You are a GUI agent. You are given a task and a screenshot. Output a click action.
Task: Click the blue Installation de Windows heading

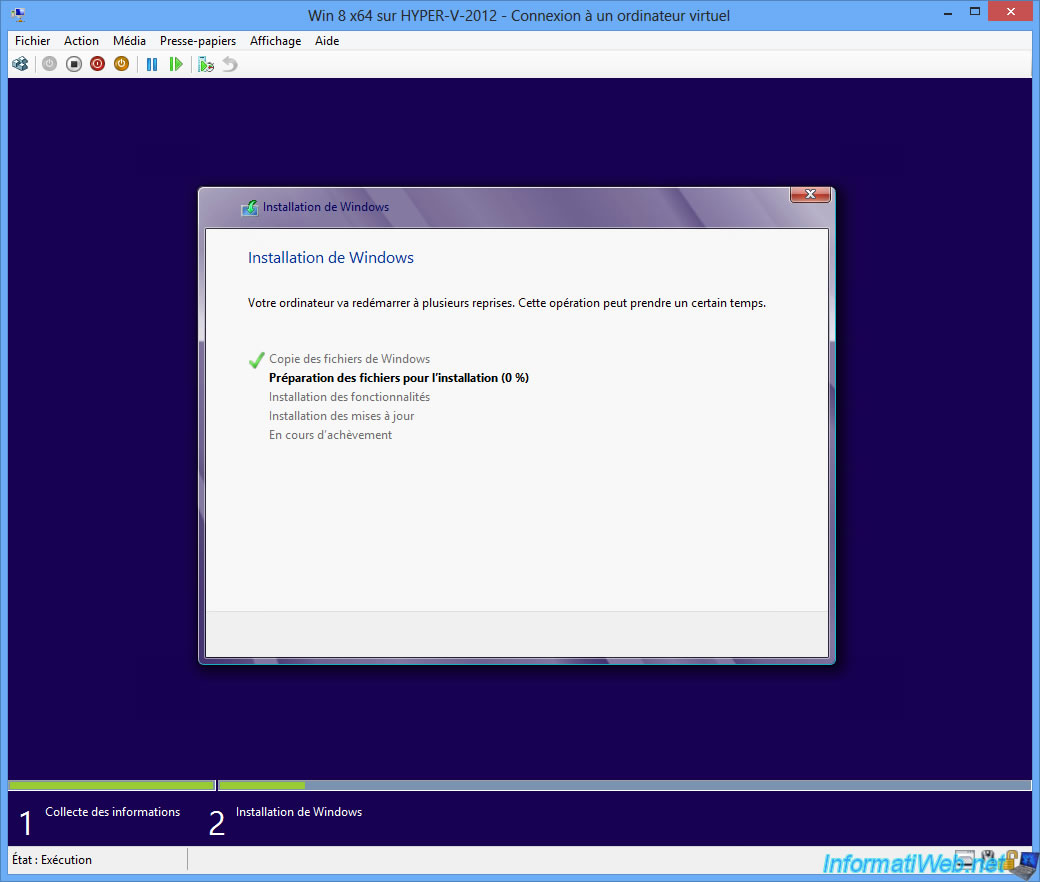[x=330, y=257]
